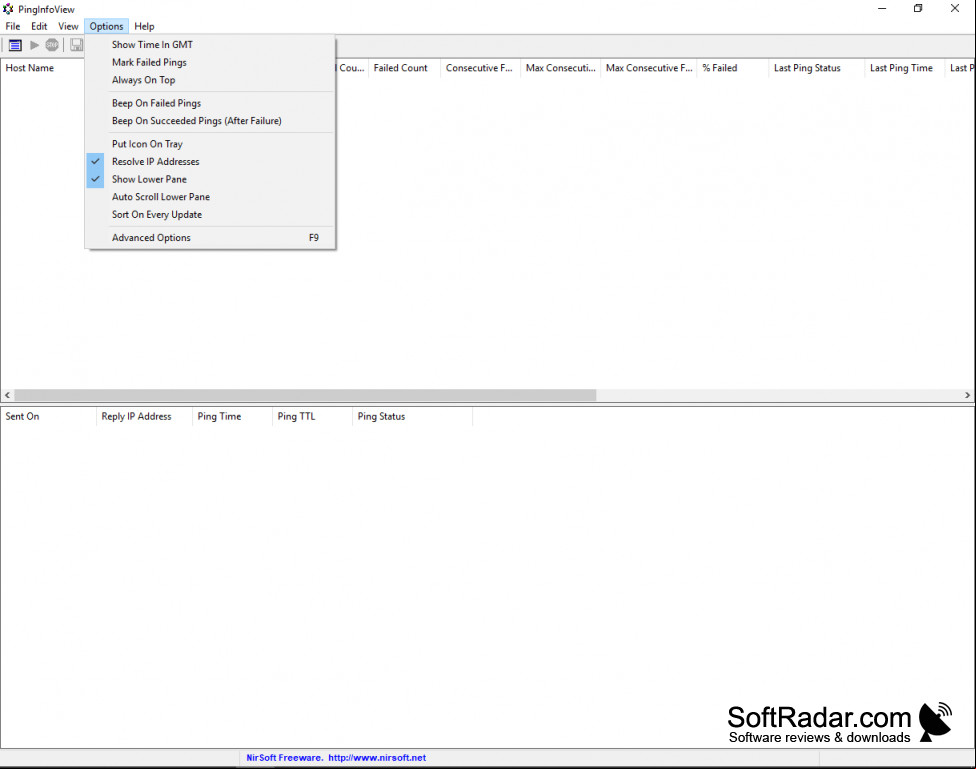Open Advanced Options from the menu
This screenshot has height=769, width=976.
(x=210, y=238)
